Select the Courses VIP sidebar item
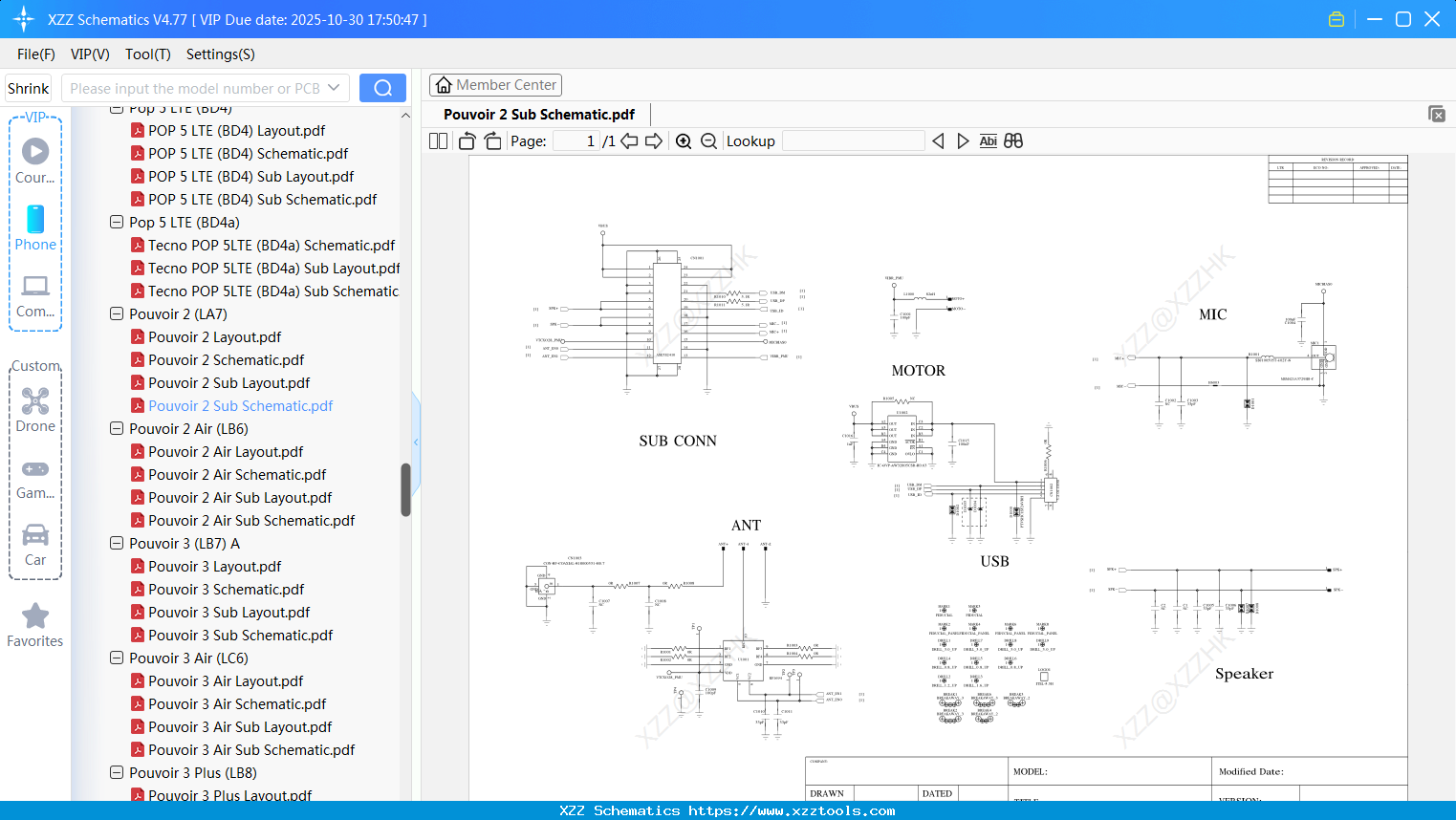 click(34, 162)
